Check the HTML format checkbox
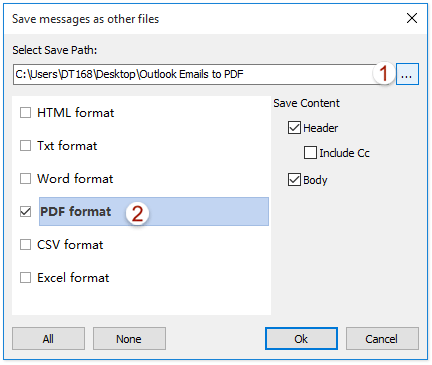Image resolution: width=432 pixels, height=365 pixels. pos(25,113)
